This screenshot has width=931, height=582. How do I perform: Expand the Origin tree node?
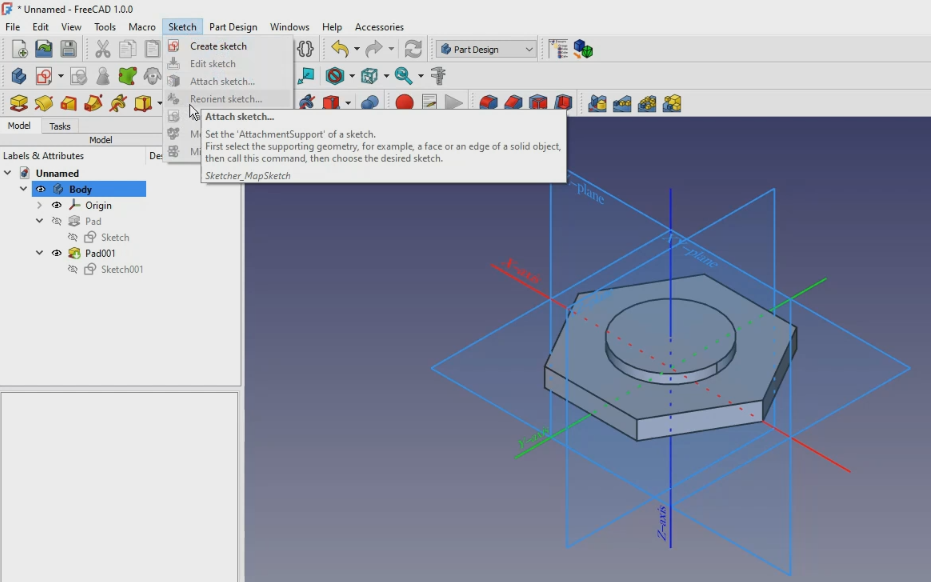pos(38,205)
